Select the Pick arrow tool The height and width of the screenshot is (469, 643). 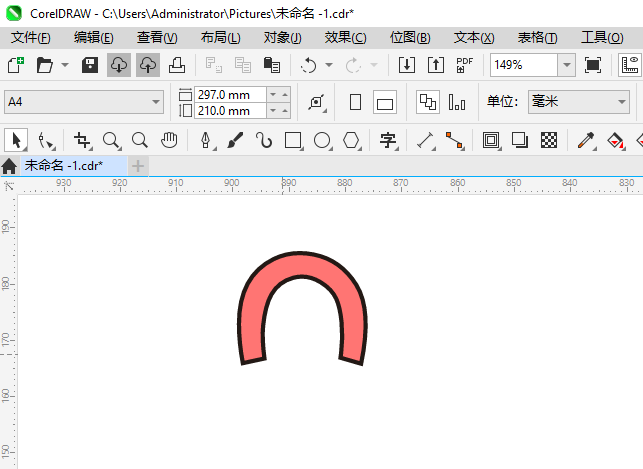(x=16, y=140)
